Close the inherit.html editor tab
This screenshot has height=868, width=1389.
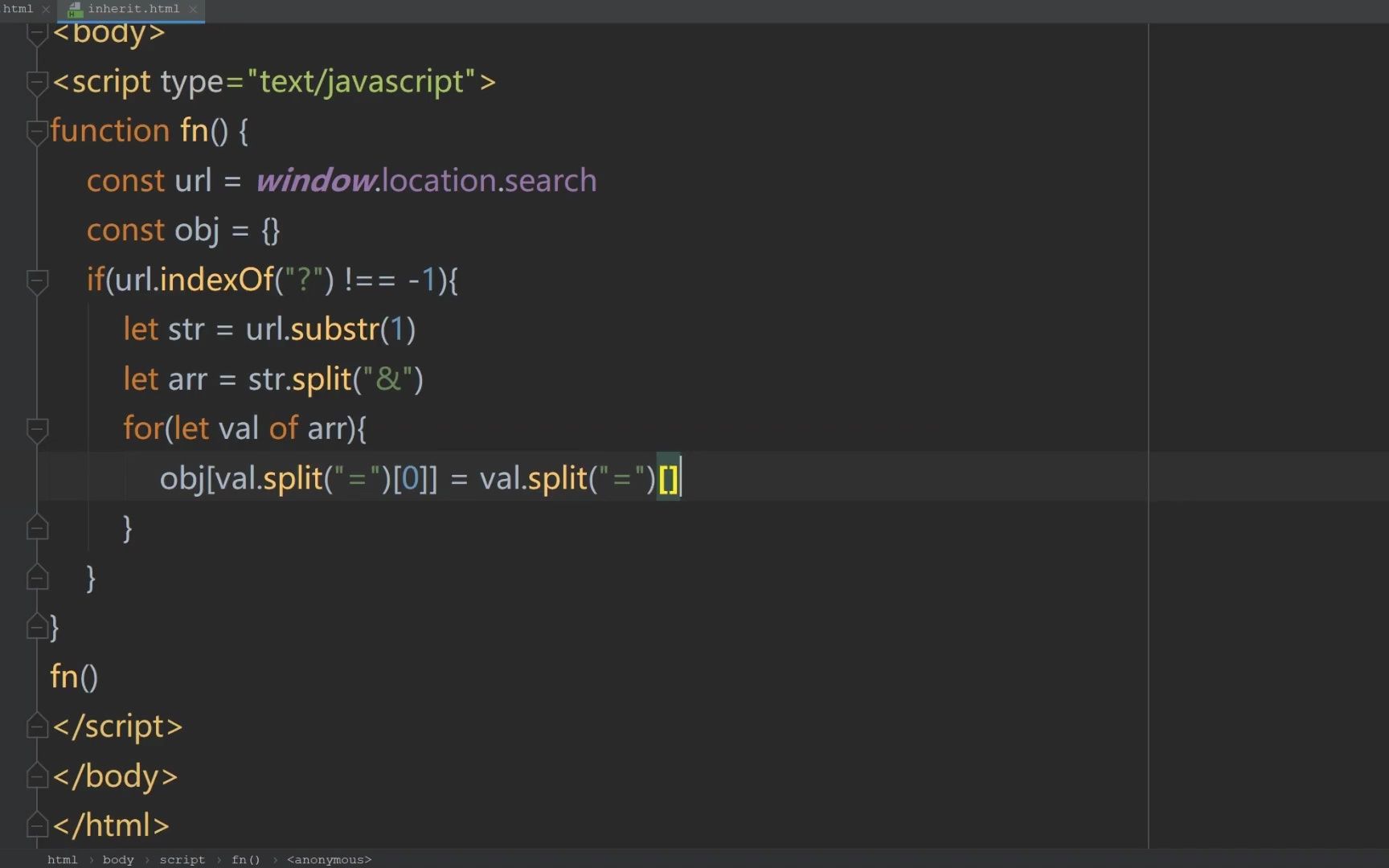click(193, 9)
